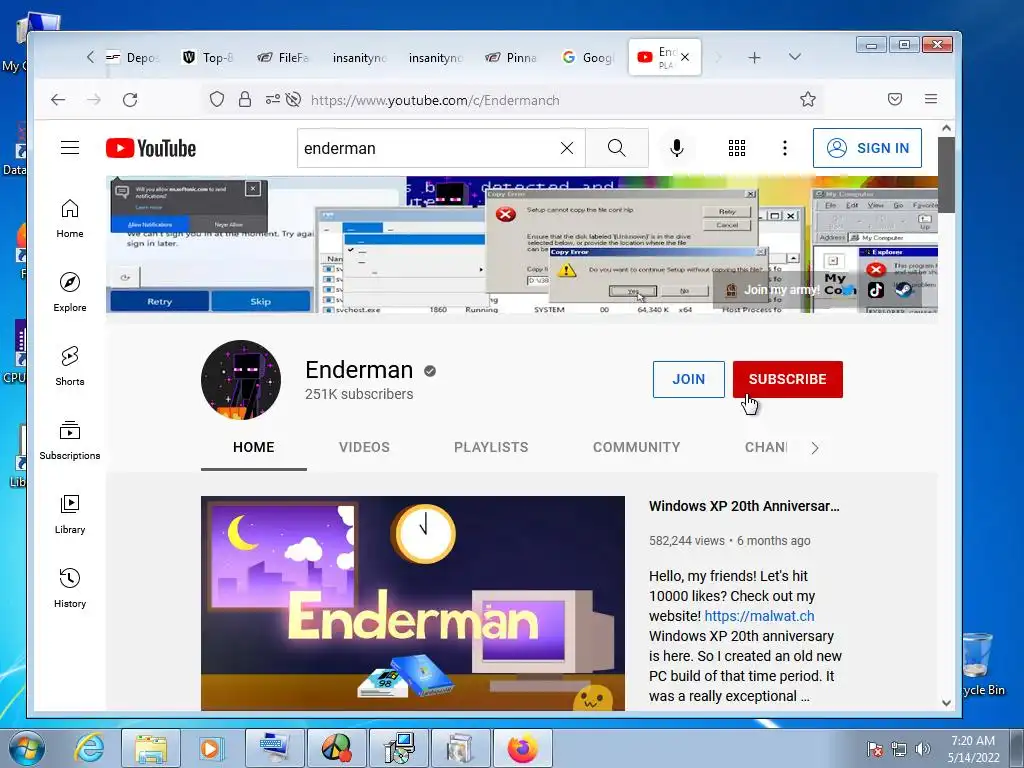1024x768 pixels.
Task: List all tabs dropdown
Action: click(x=795, y=57)
